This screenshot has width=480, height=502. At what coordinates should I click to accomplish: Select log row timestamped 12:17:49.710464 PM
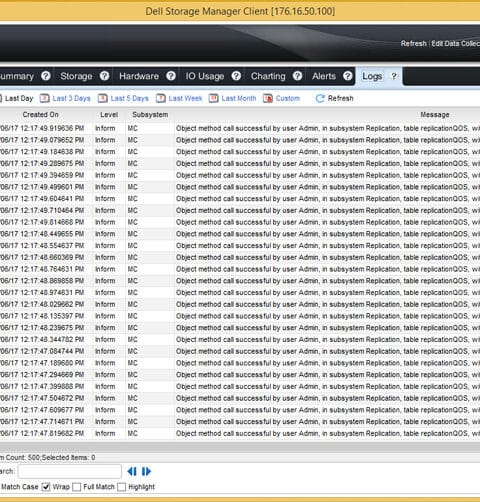[240, 210]
